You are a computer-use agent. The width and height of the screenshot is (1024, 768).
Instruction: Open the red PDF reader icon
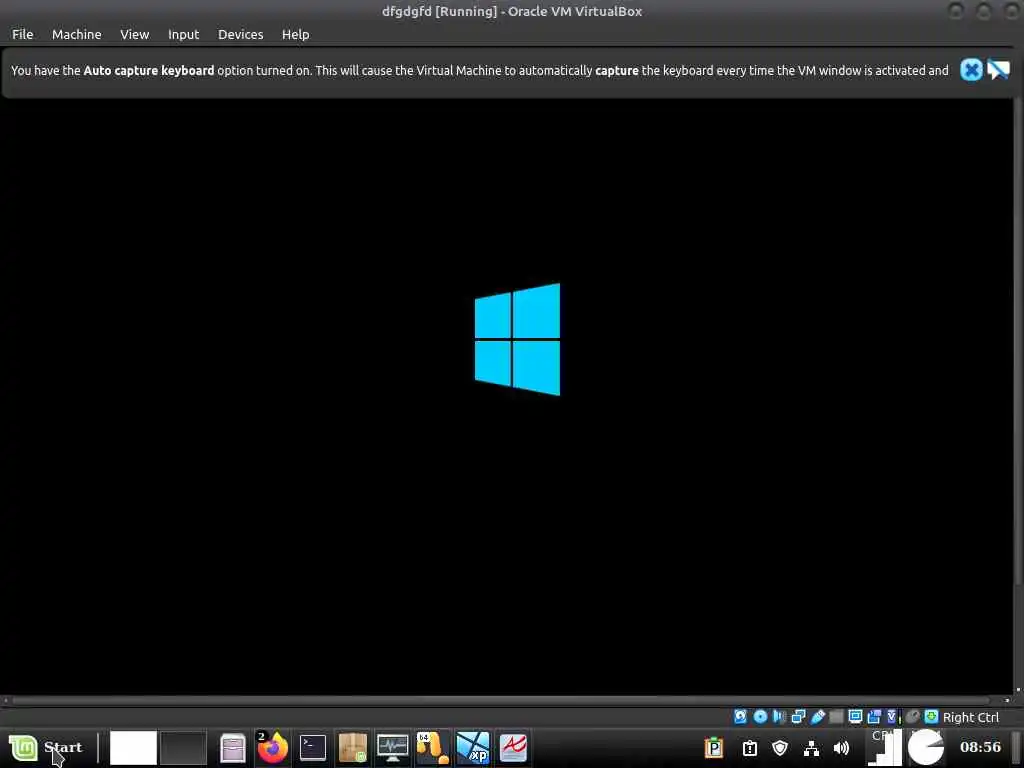coord(513,748)
